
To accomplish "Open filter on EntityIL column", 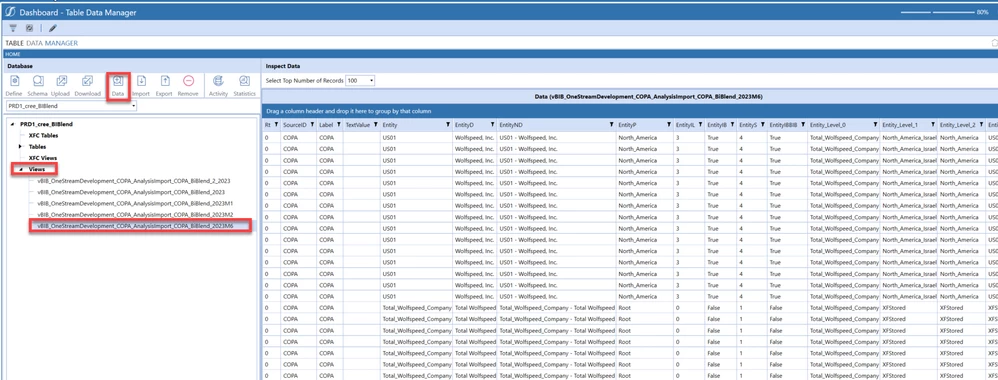I will point(700,125).
